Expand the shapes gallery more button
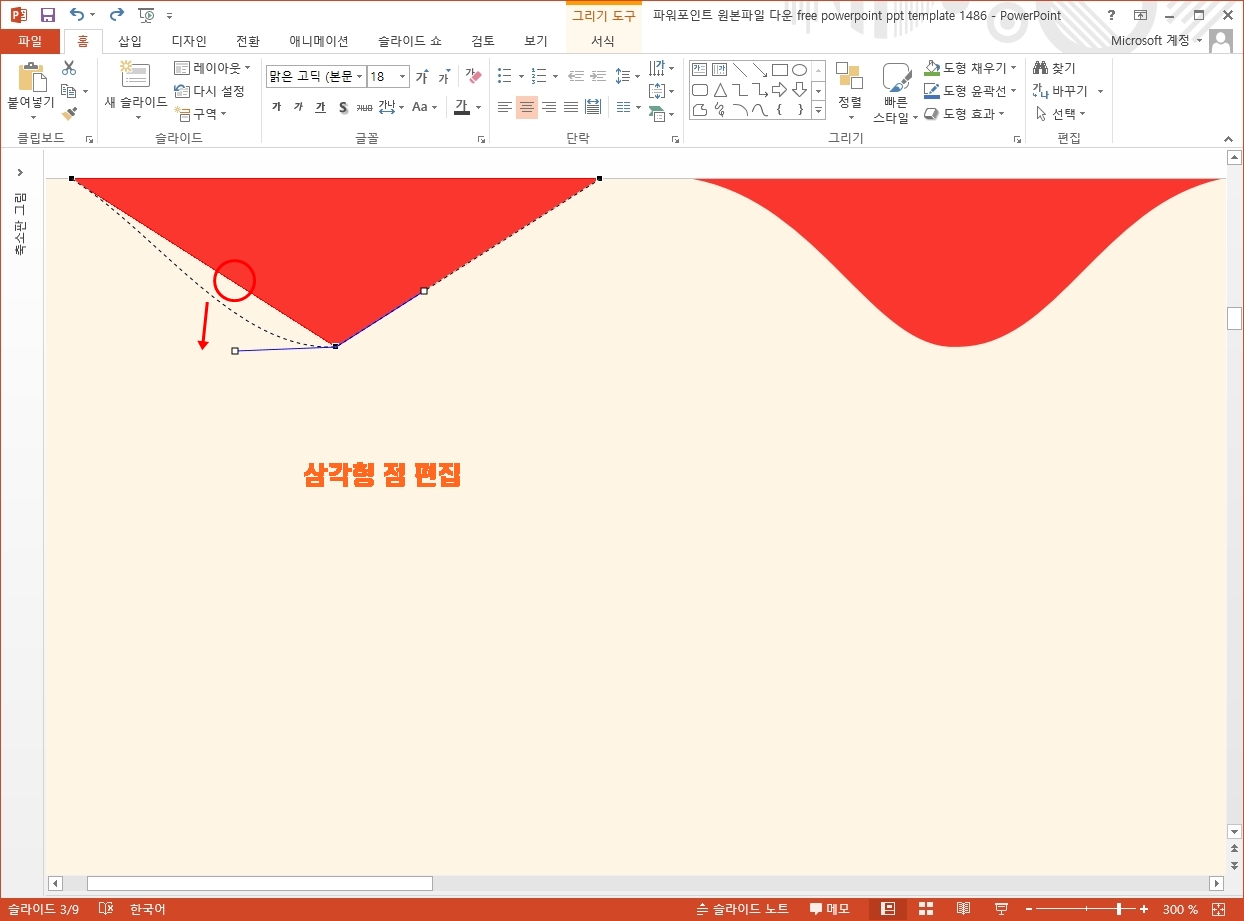1244x921 pixels. point(818,111)
